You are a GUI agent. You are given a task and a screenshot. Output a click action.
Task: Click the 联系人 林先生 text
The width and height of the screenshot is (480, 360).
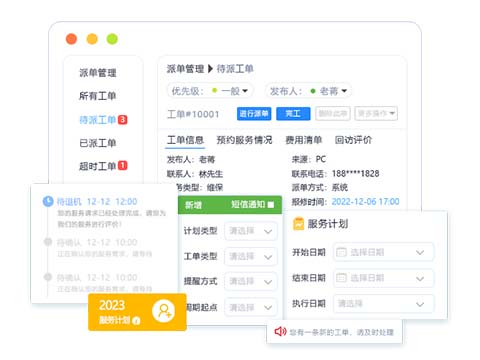[x=195, y=174]
